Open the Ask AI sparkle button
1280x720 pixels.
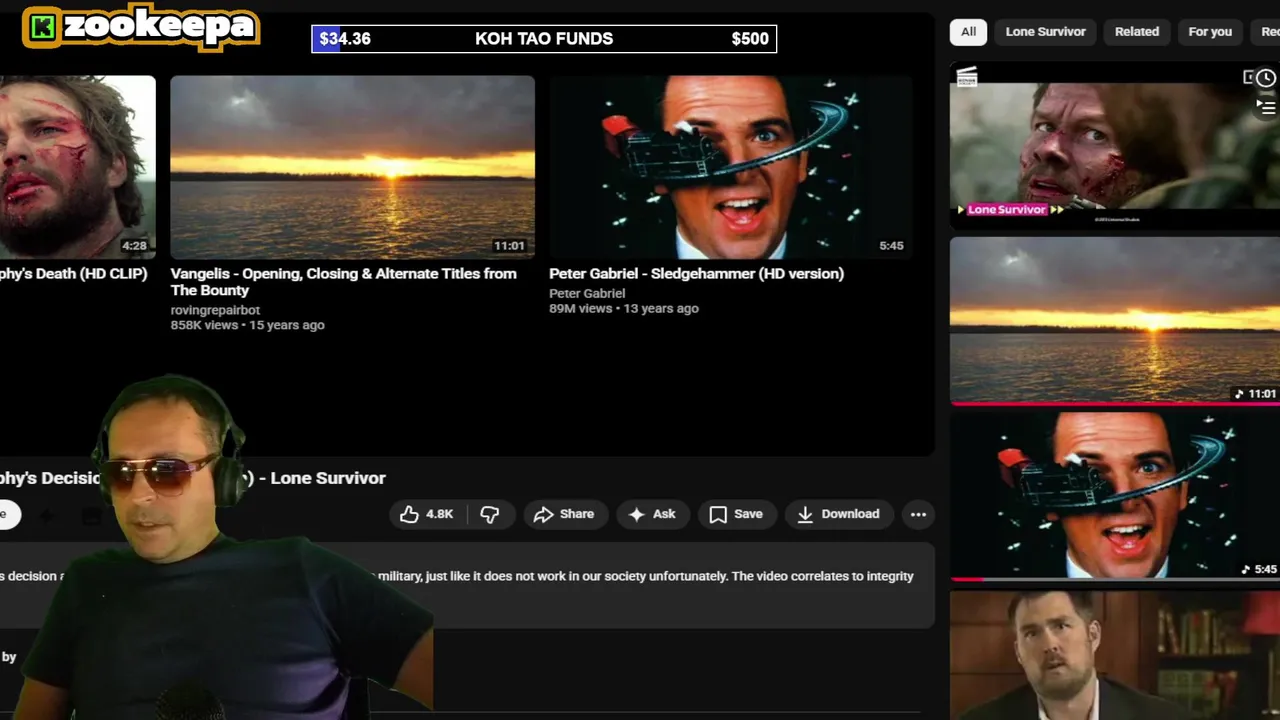click(x=652, y=514)
